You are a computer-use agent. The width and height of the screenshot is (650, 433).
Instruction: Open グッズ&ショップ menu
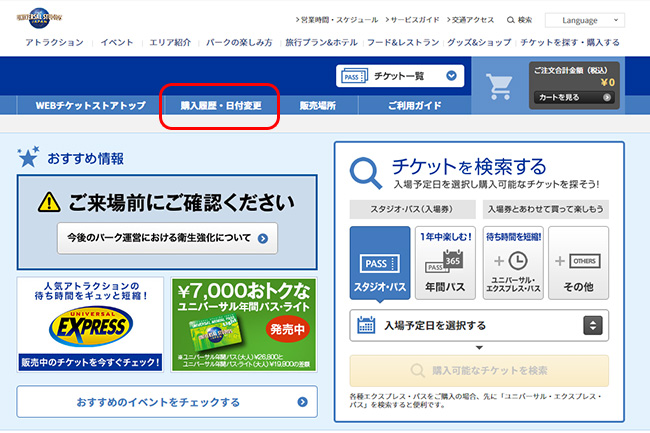tap(479, 43)
